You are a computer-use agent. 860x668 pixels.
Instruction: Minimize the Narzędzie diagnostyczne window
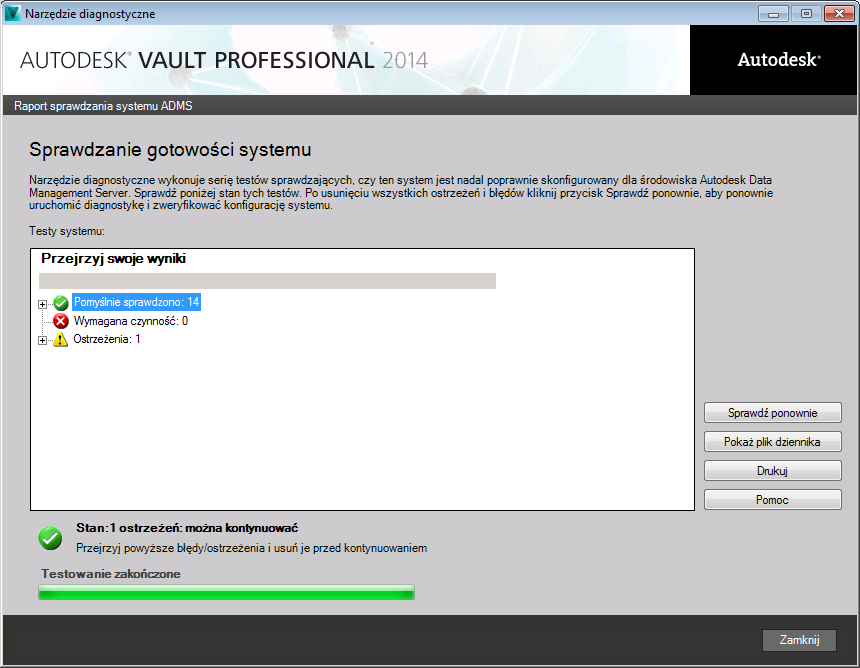pos(773,14)
